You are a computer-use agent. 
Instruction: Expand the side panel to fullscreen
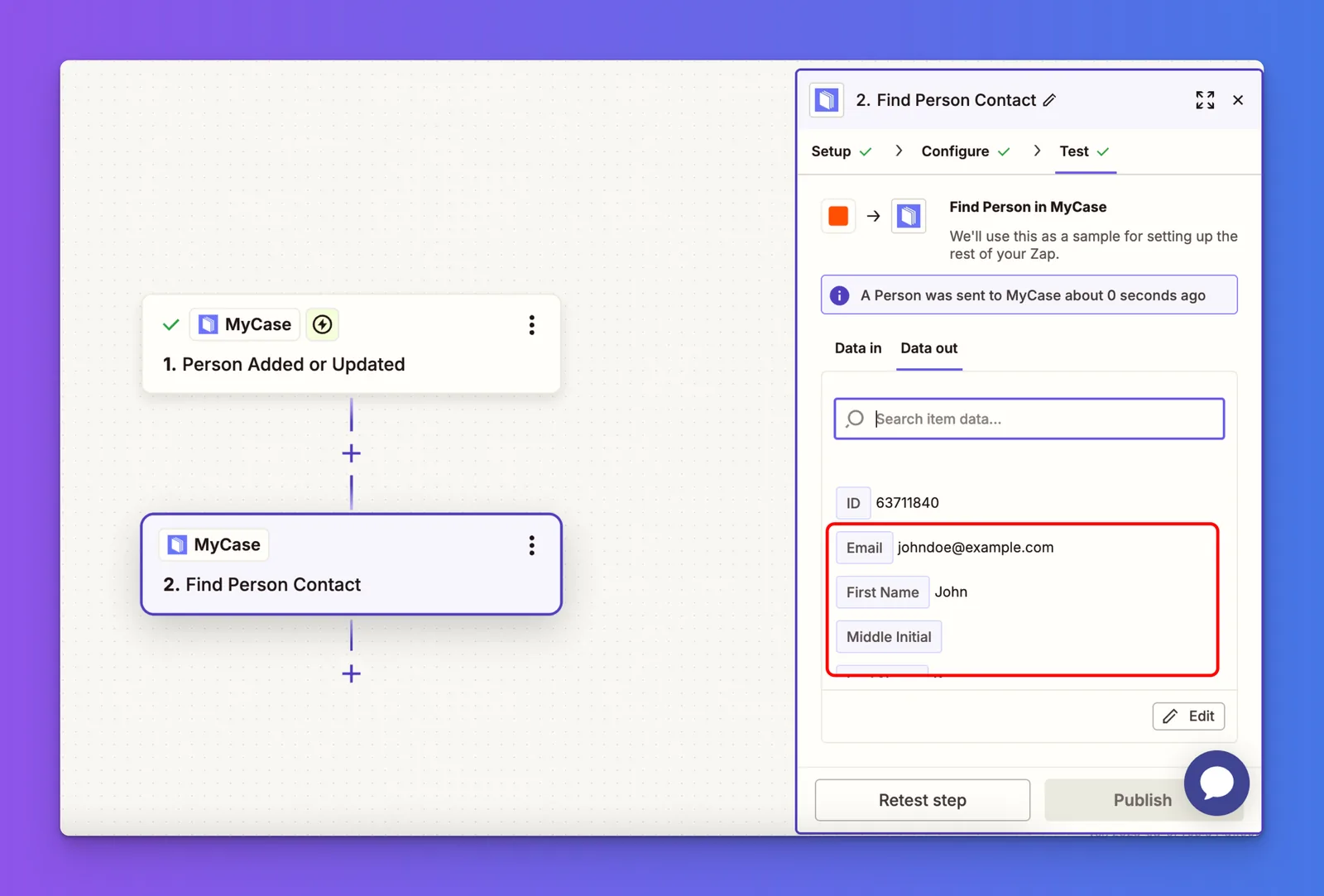(x=1205, y=100)
